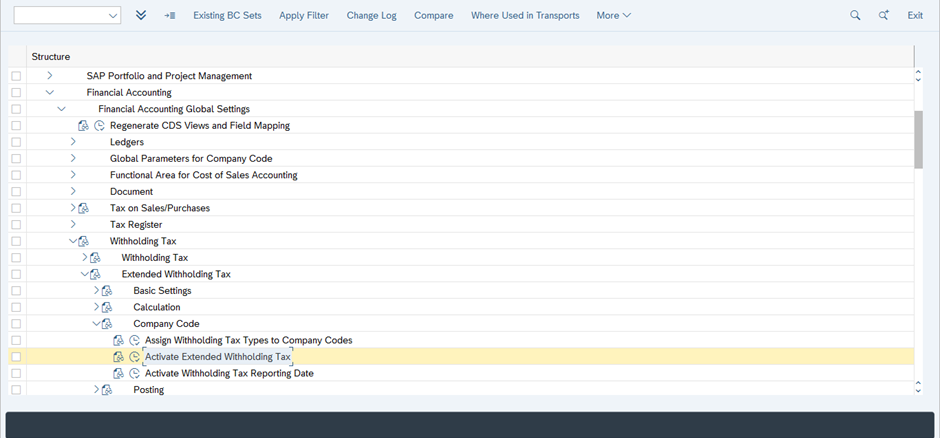Screen dimensions: 940x438
Task: Click the position/indent toolbar icon beside Existing BC Sets
Action: (170, 16)
